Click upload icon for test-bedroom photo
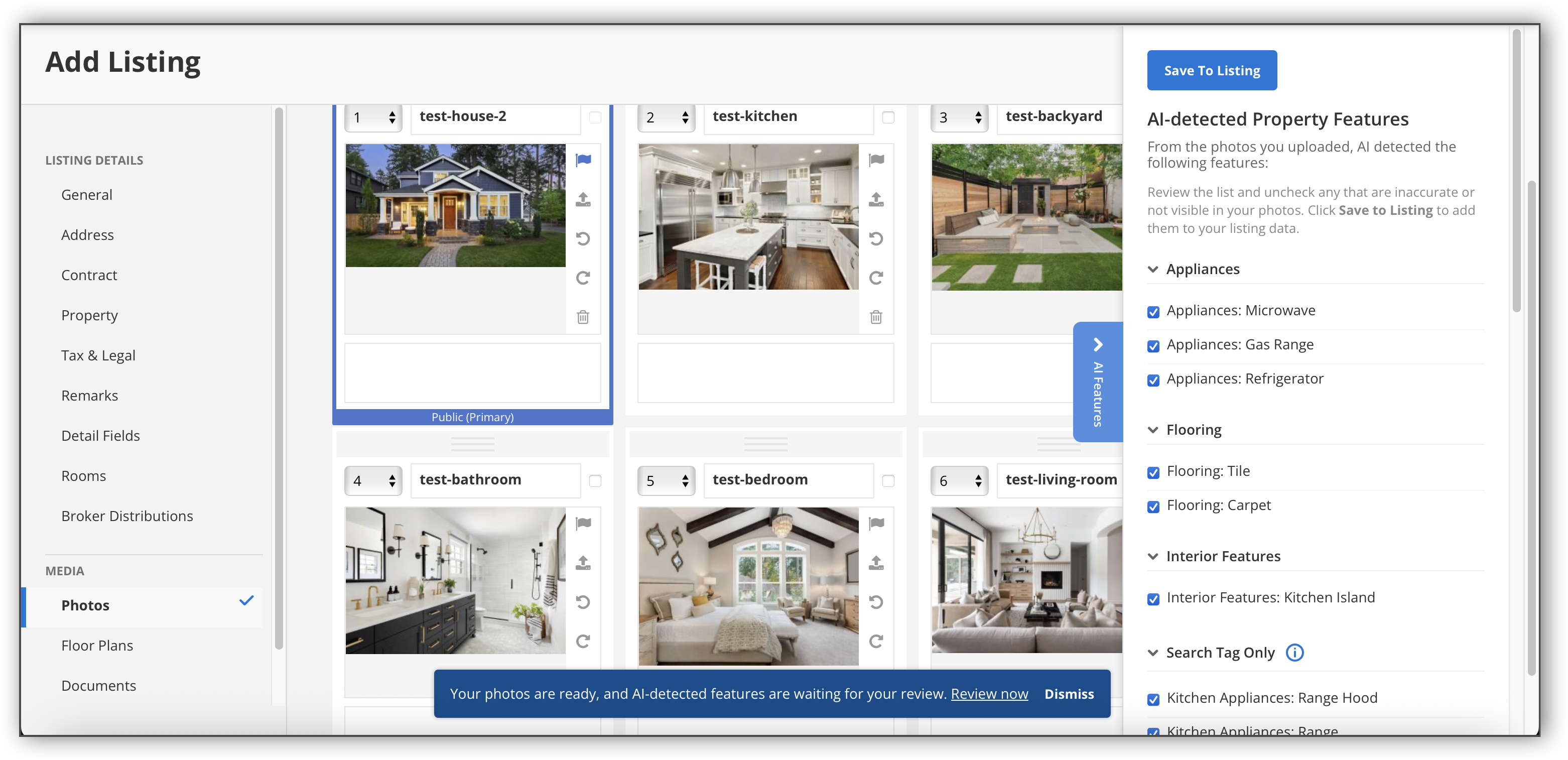 click(x=876, y=563)
